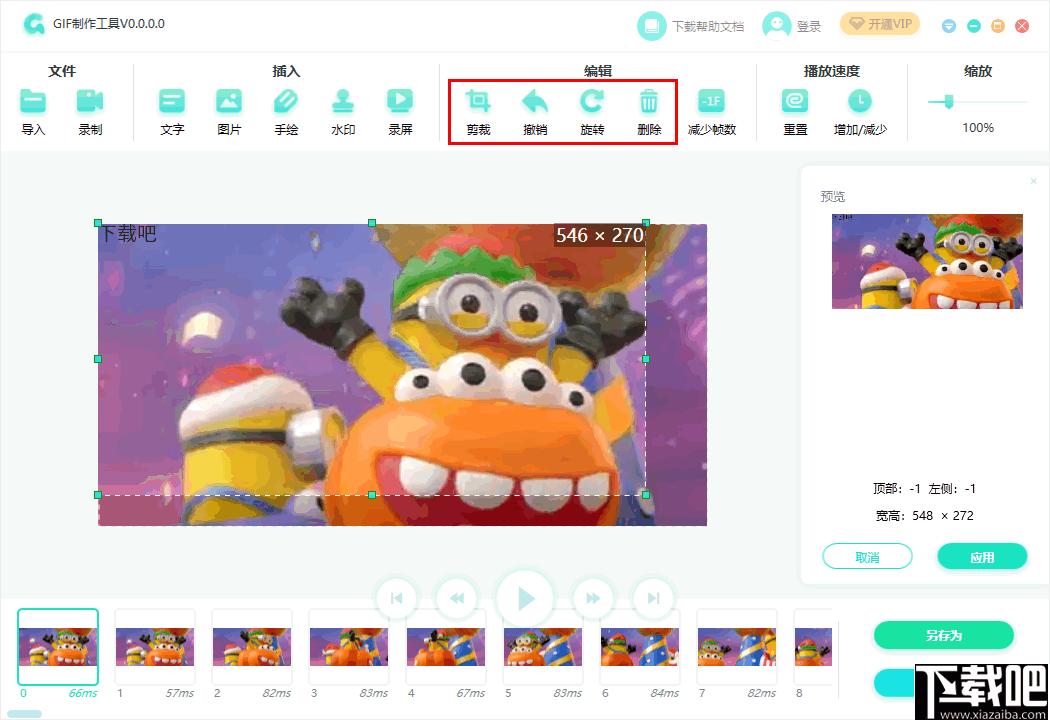
Task: Reset playback speed with 重置 icon
Action: point(795,101)
